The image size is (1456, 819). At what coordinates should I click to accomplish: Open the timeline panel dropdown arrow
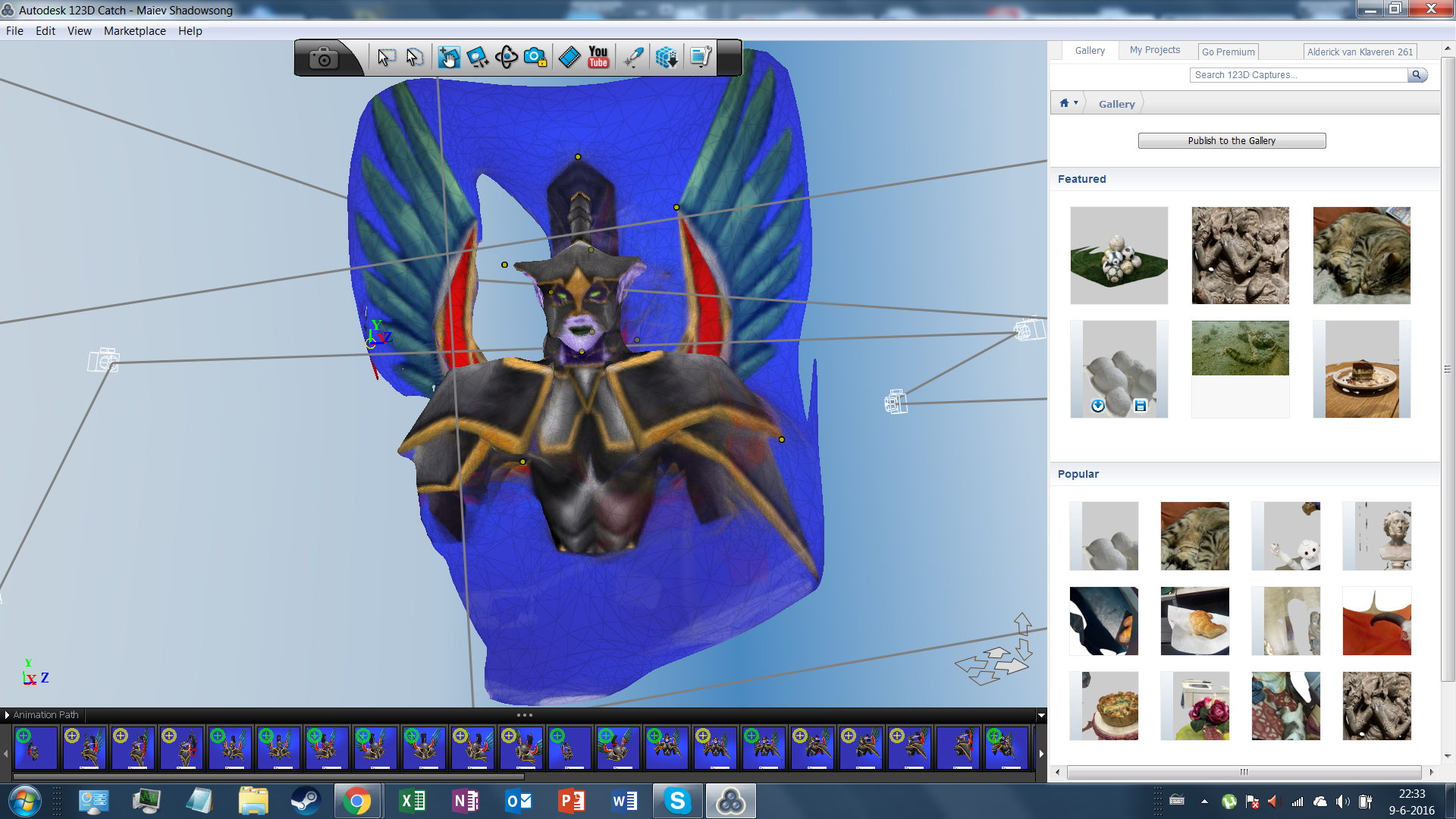pyautogui.click(x=1041, y=715)
